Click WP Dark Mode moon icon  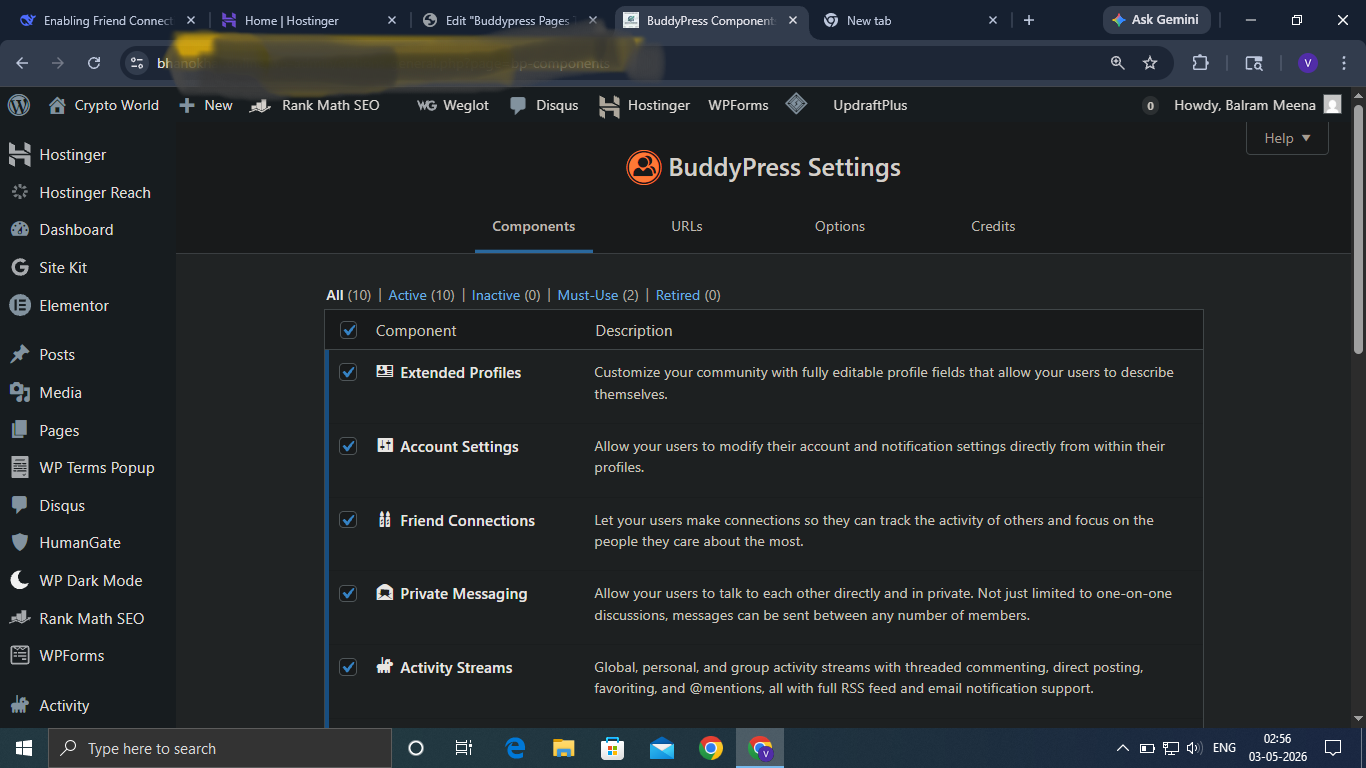coord(20,581)
